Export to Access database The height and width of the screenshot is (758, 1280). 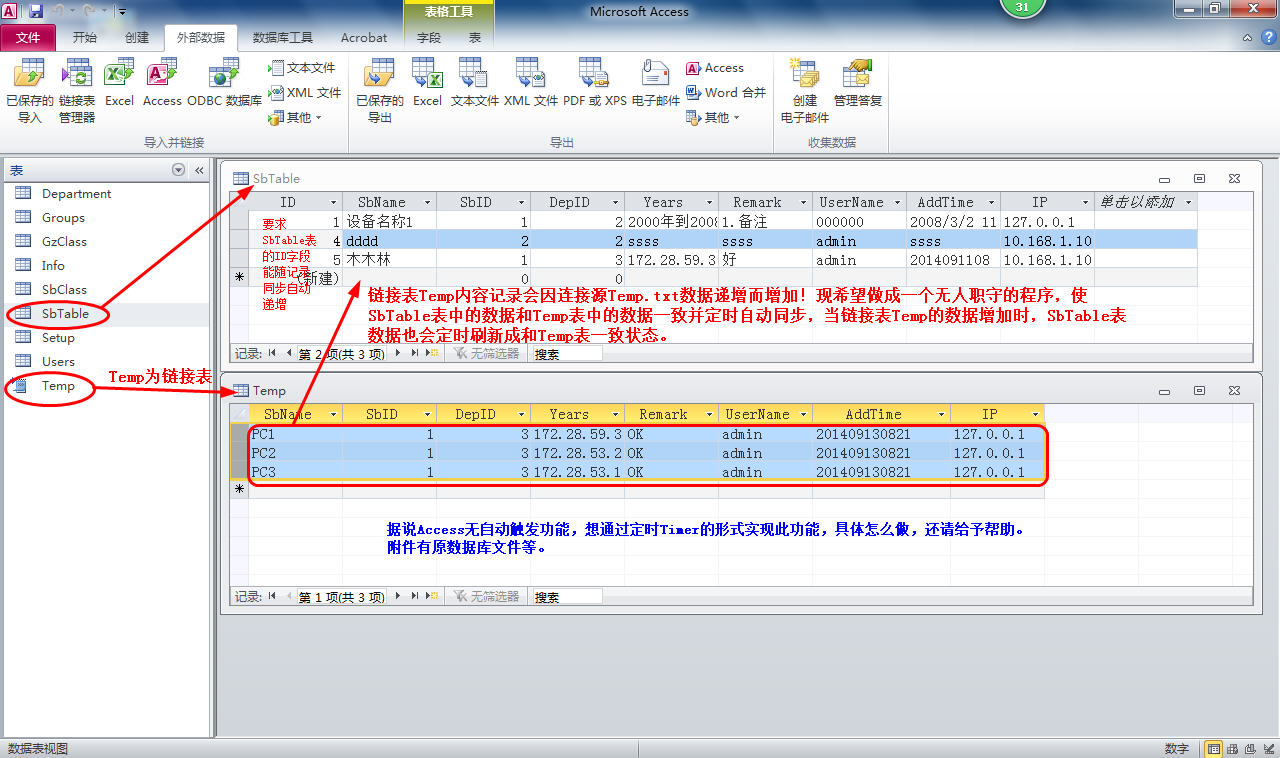click(715, 68)
